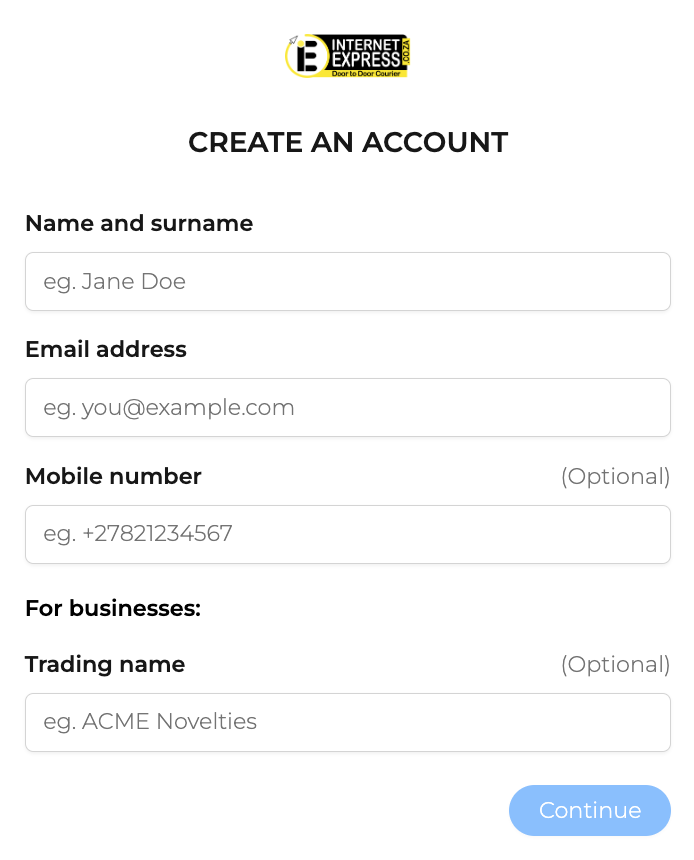The image size is (694, 860).
Task: Click the For businesses section heading
Action: point(113,608)
